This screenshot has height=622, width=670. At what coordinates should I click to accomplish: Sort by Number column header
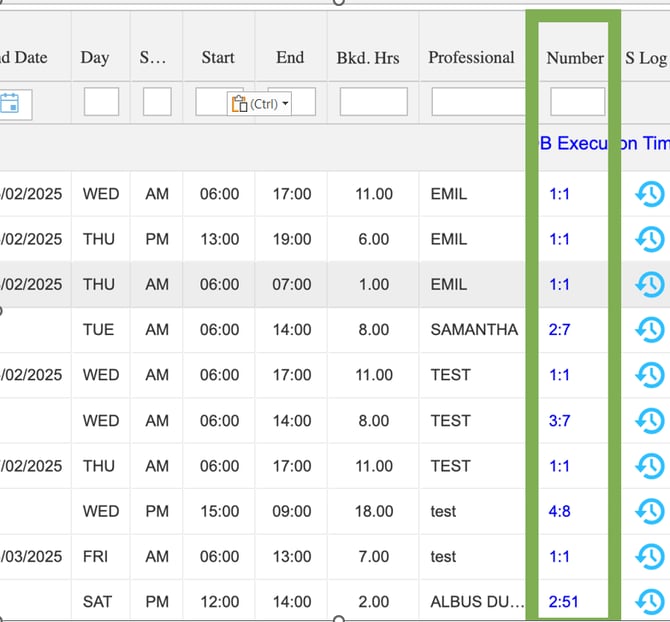pos(575,58)
